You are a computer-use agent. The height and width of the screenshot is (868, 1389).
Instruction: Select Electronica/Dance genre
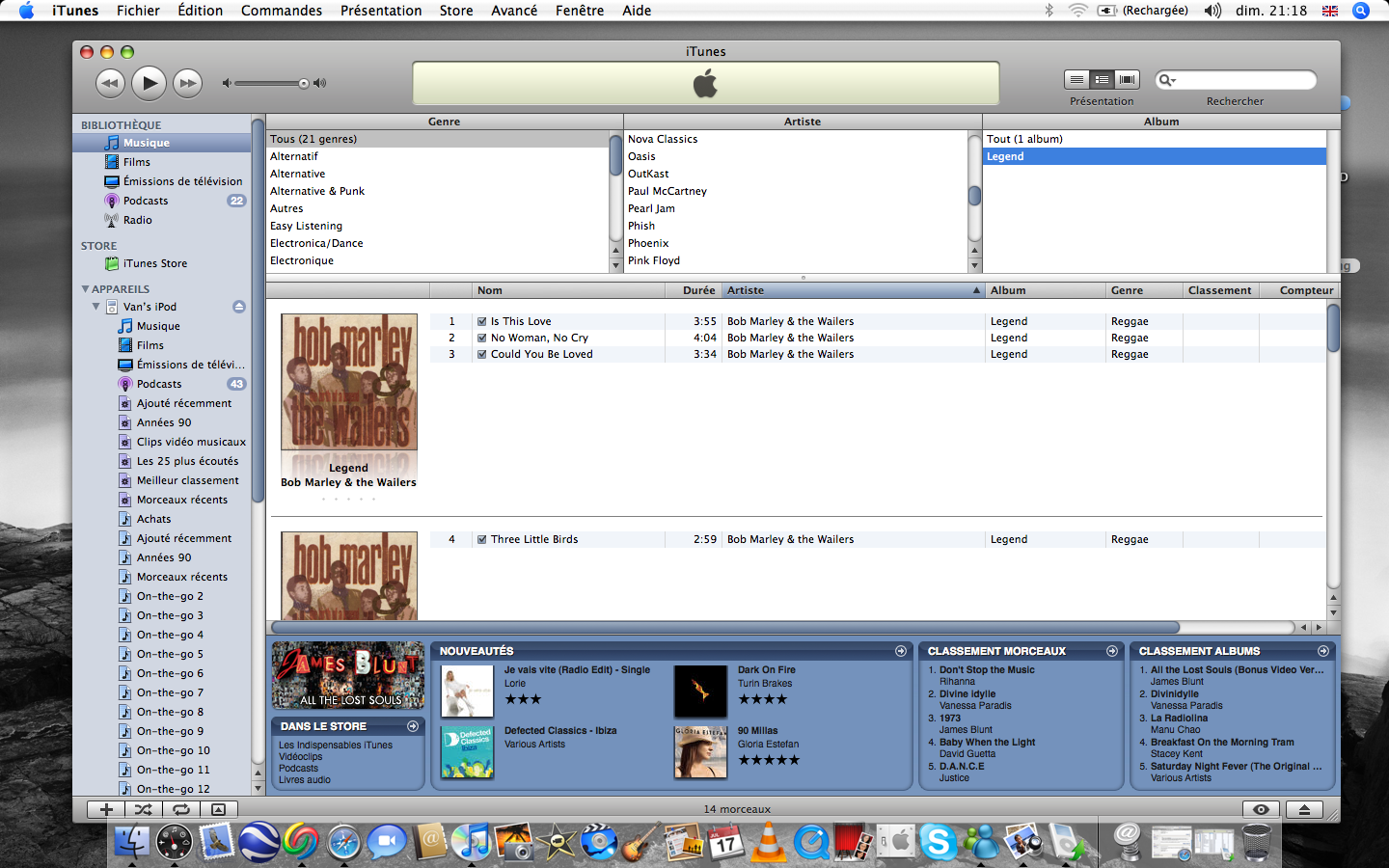tap(316, 243)
